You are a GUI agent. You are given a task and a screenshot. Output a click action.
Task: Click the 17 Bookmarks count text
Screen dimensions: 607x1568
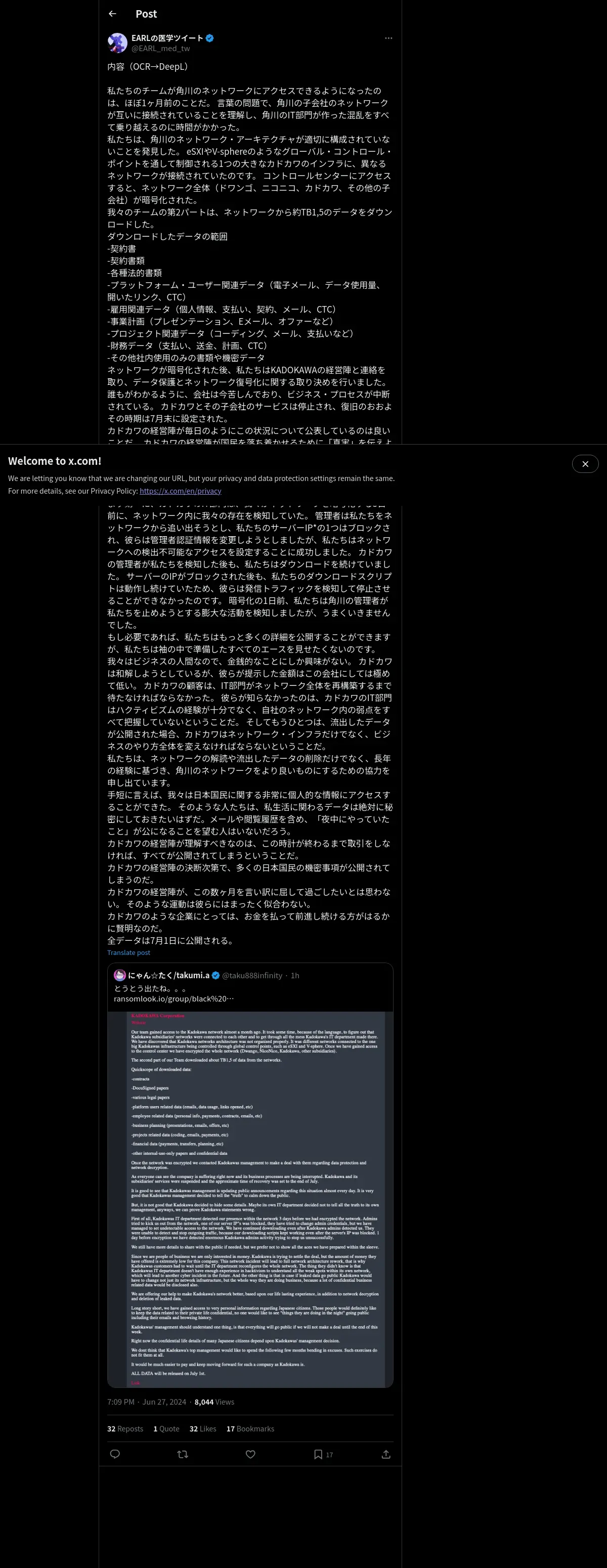(x=250, y=1428)
